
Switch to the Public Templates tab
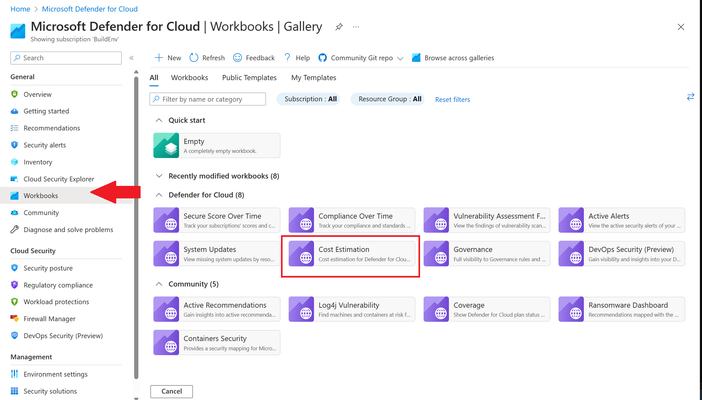coord(249,77)
